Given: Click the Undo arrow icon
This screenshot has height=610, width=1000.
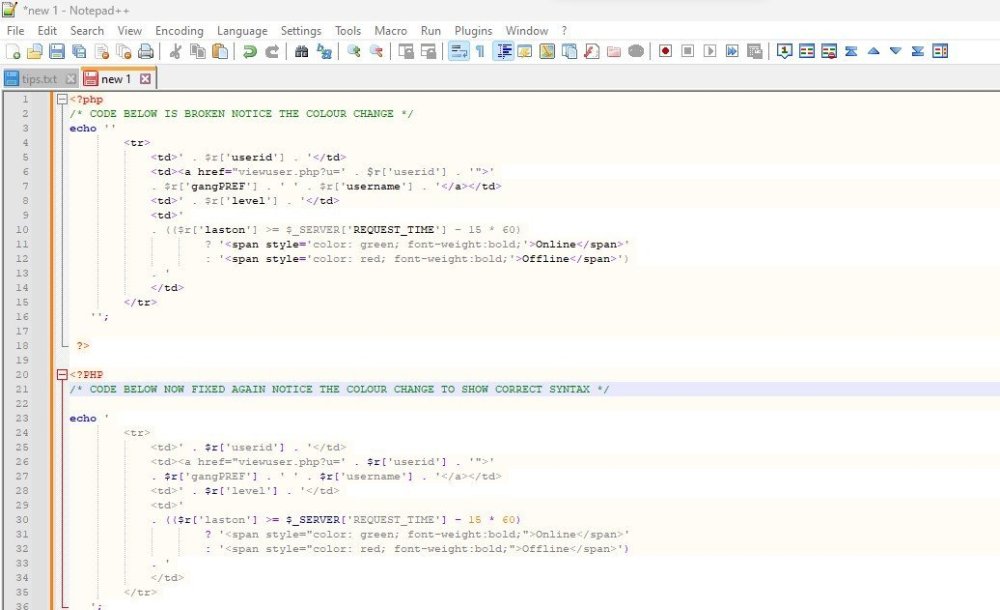Looking at the screenshot, I should coord(249,52).
